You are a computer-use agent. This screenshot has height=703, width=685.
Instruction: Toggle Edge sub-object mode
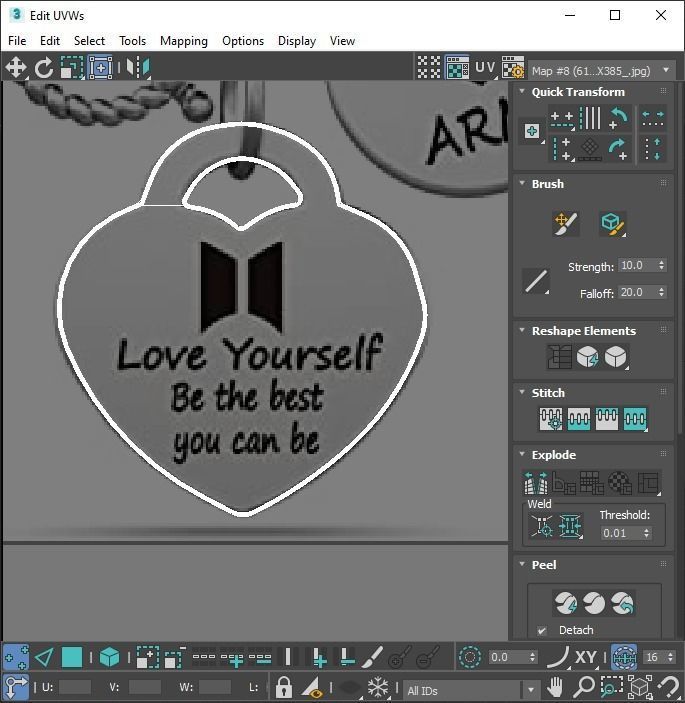click(x=44, y=658)
